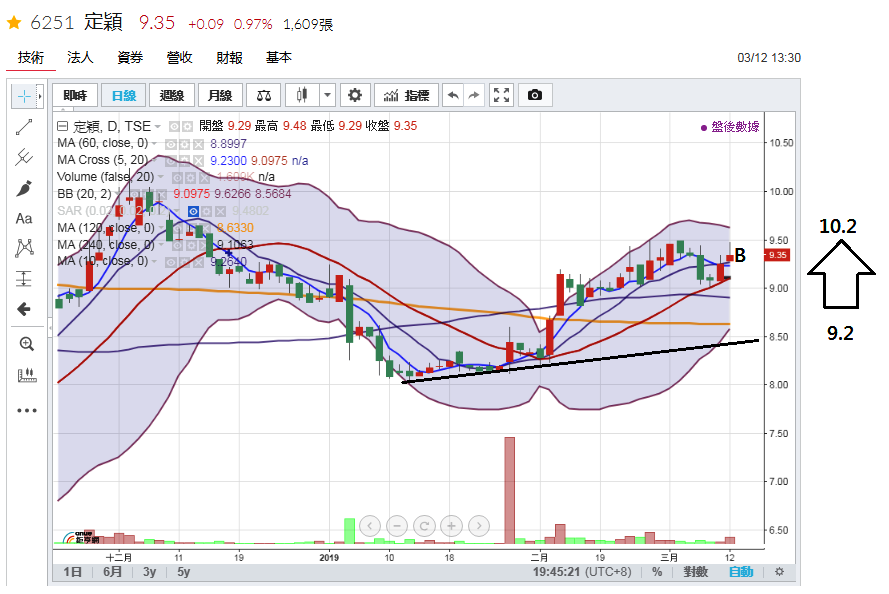Collapse the indicator legend box

coord(62,126)
